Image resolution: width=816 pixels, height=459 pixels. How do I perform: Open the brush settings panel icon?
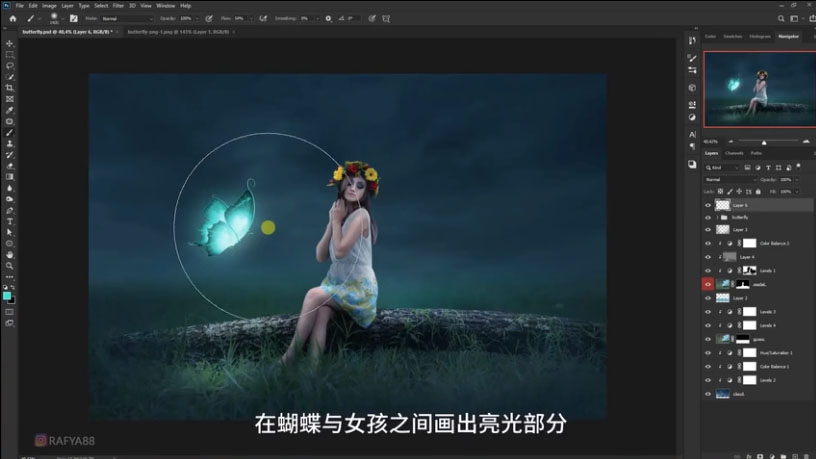[73, 18]
